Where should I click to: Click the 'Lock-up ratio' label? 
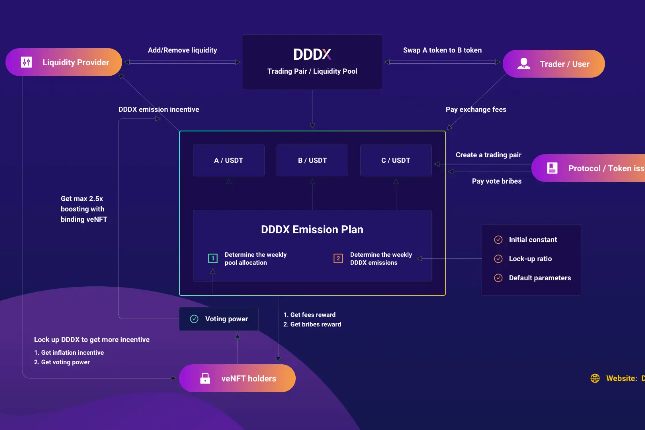click(530, 258)
